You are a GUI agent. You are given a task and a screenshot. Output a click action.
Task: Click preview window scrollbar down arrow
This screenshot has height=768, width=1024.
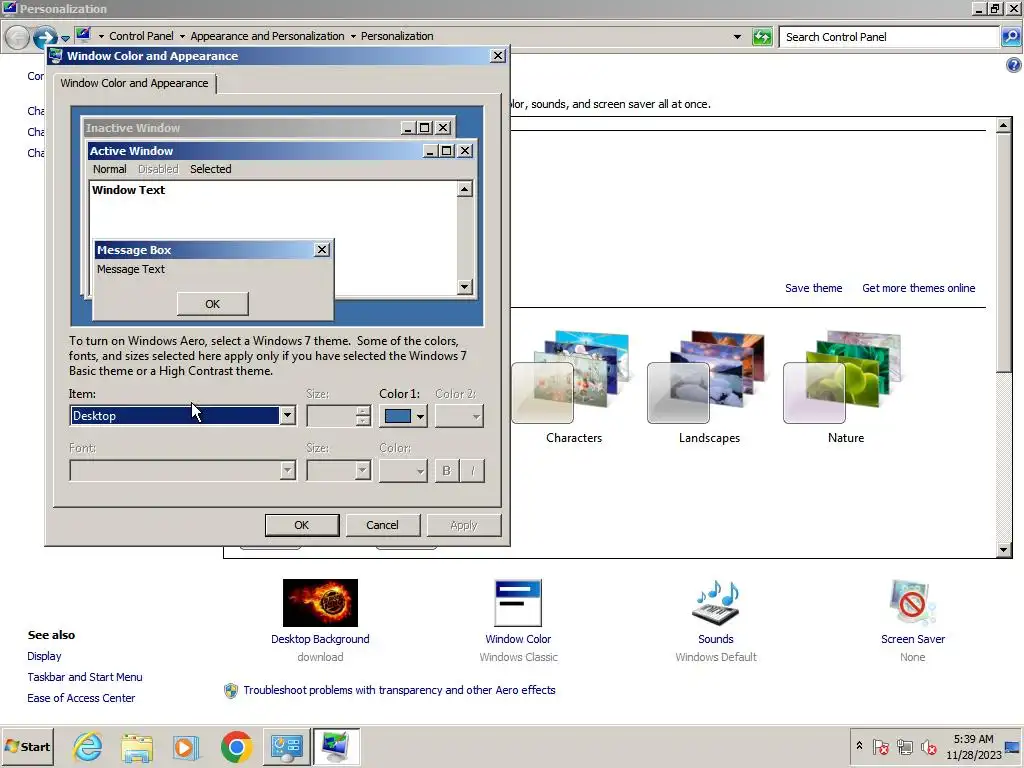(465, 287)
